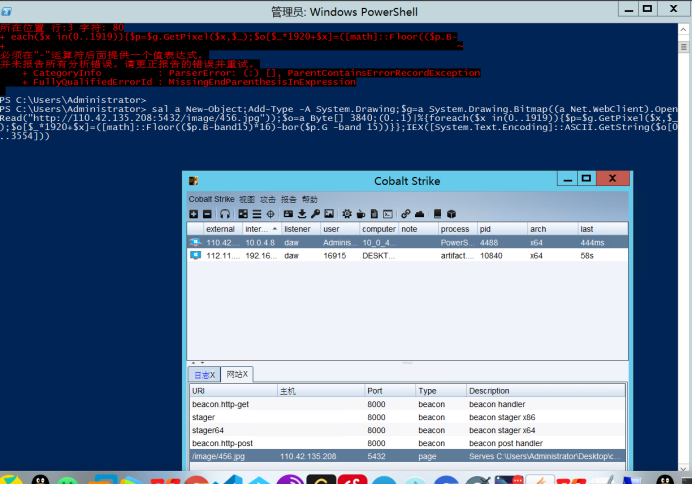Select the stager URI row
Screen dimensions: 692x484
click(x=407, y=417)
